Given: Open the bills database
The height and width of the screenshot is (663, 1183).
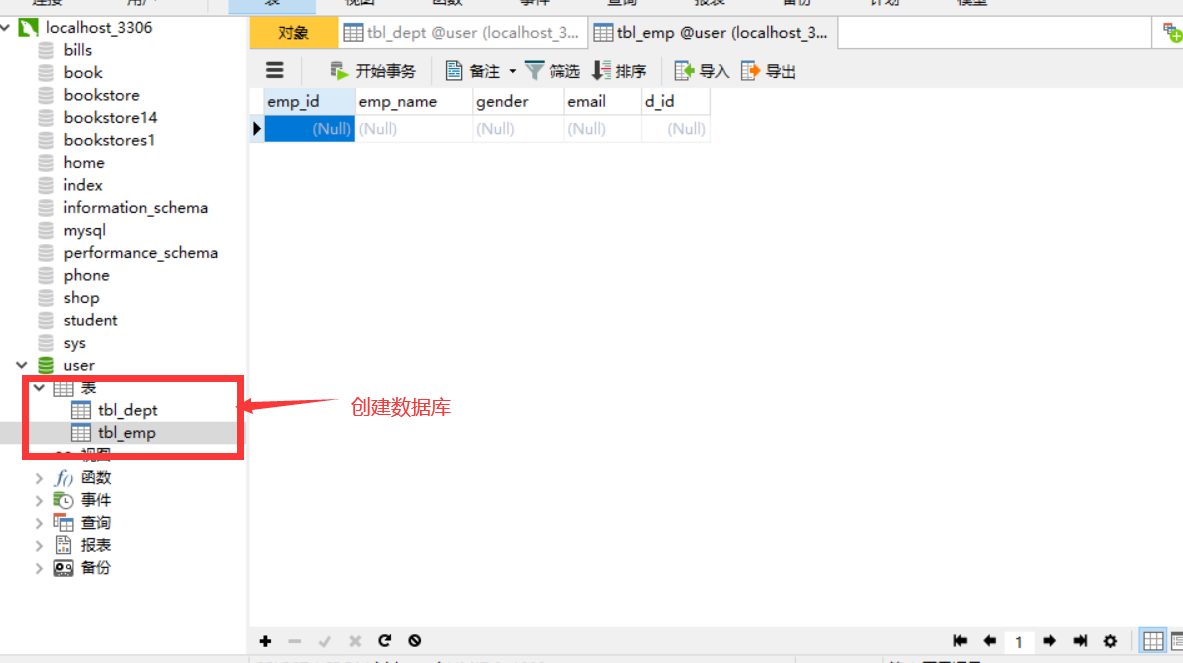Looking at the screenshot, I should [x=77, y=50].
